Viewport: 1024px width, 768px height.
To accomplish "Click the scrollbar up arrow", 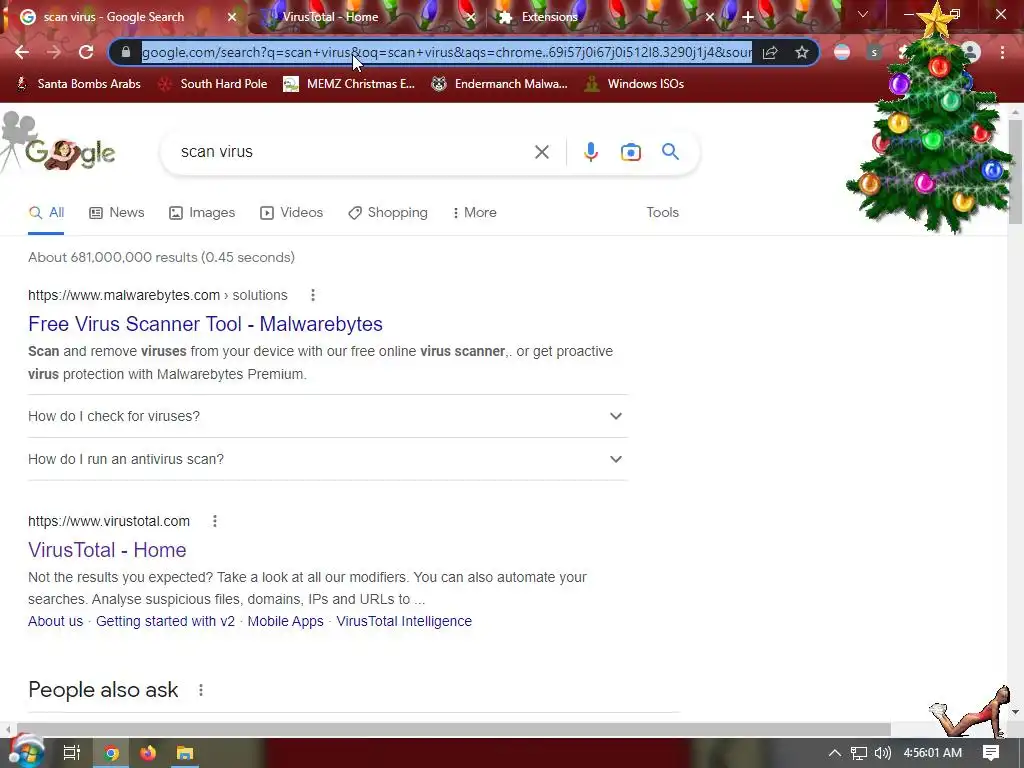I will pos(1015,112).
